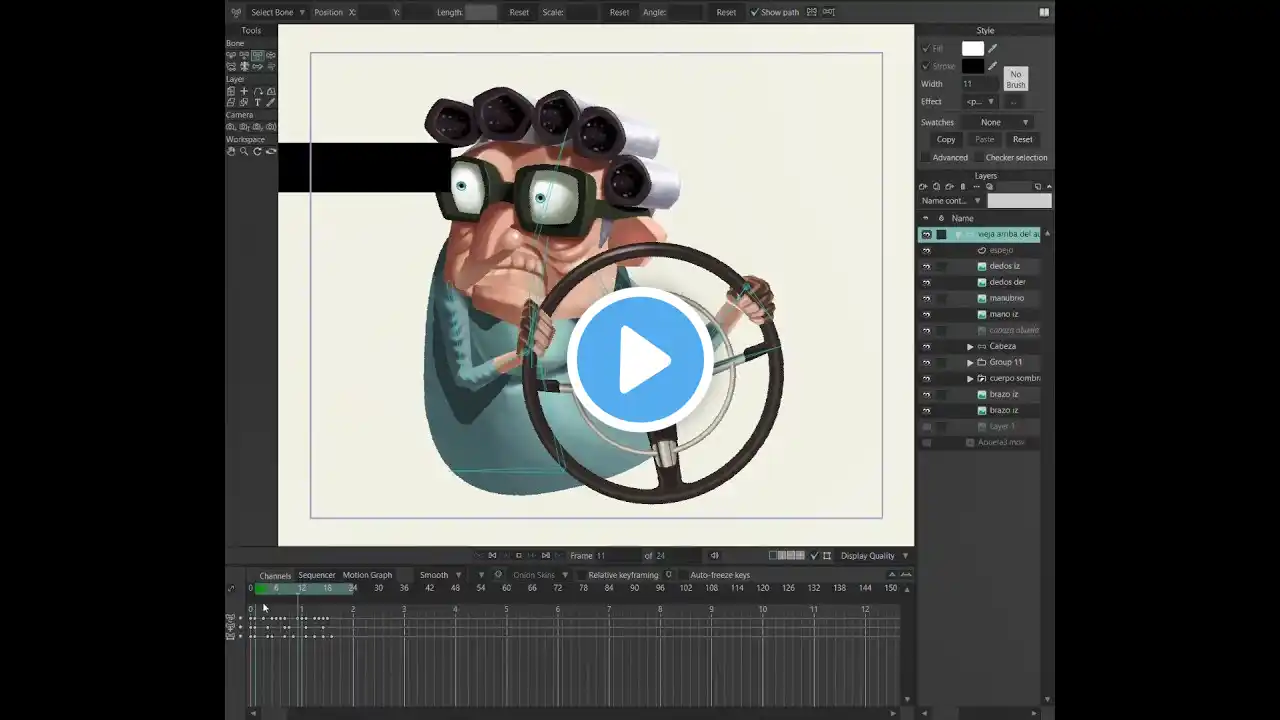Switch to the Sequencer tab

(x=316, y=575)
